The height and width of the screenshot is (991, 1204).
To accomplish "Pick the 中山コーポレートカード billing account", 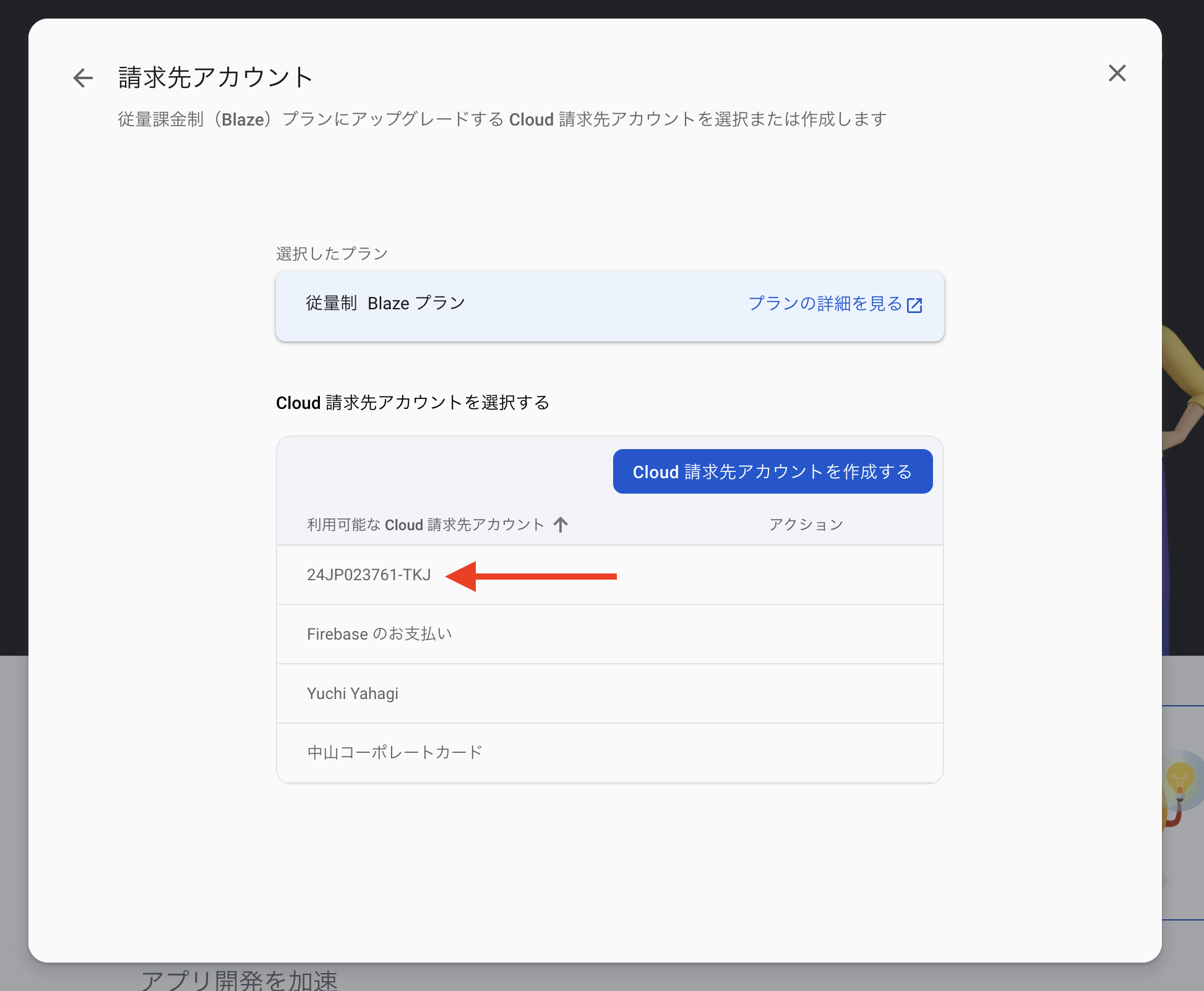I will 395,752.
